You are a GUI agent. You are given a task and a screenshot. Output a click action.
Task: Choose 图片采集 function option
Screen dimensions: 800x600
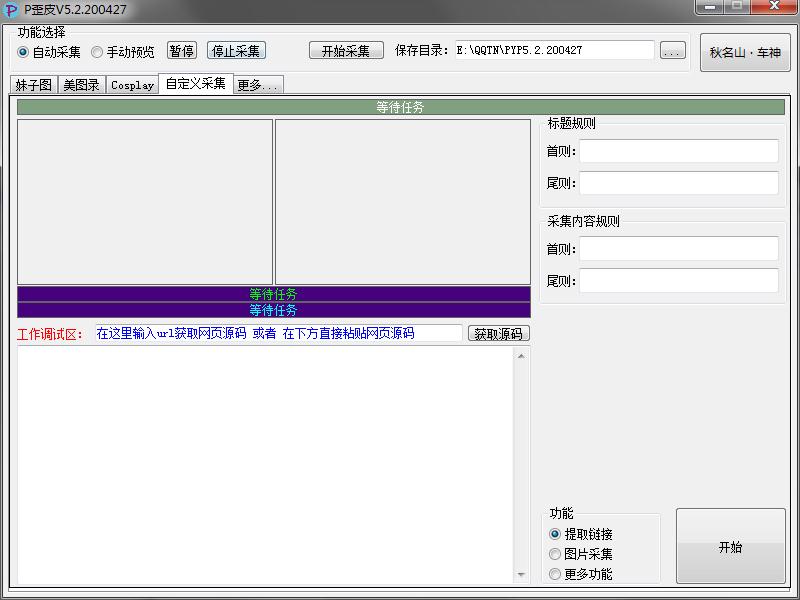tap(555, 554)
